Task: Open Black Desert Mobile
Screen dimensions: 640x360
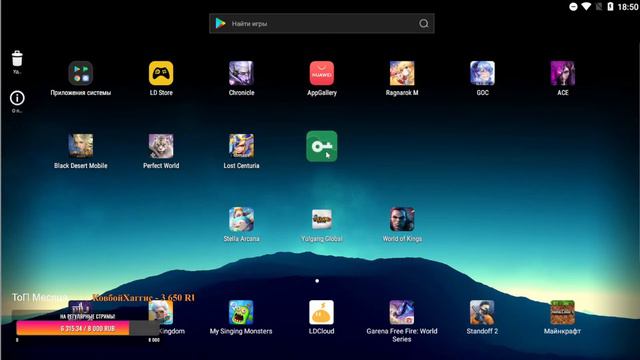Action: (80, 146)
